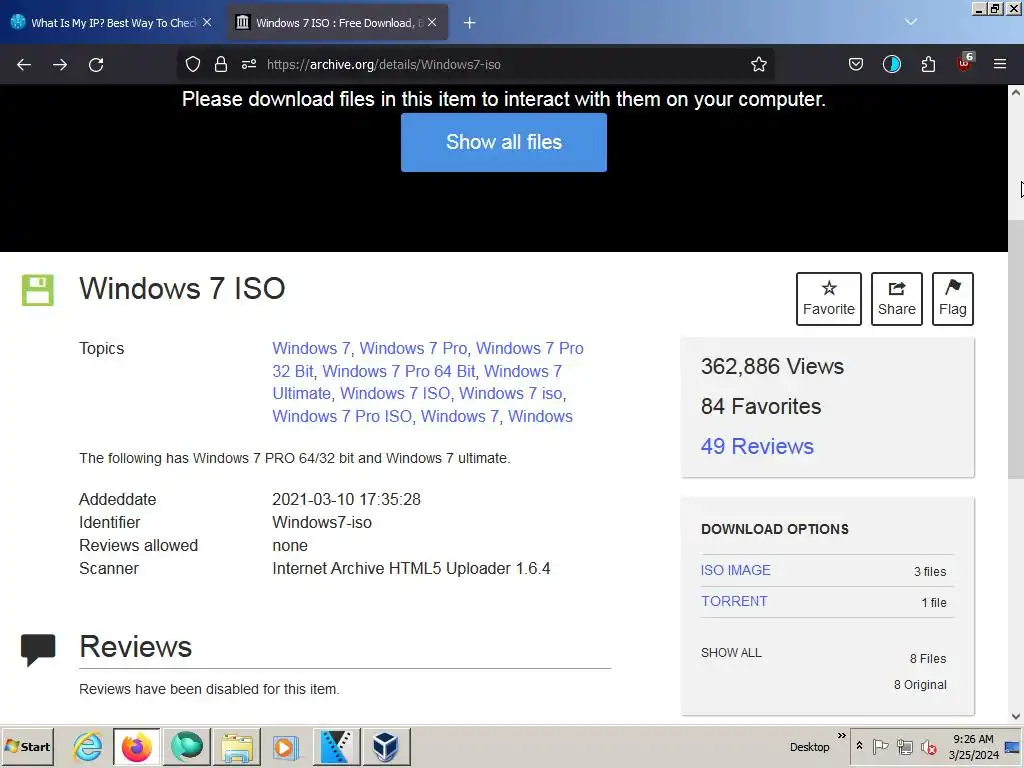Open the Windows 7 Pro 64 Bit topic
This screenshot has width=1024, height=768.
(399, 371)
